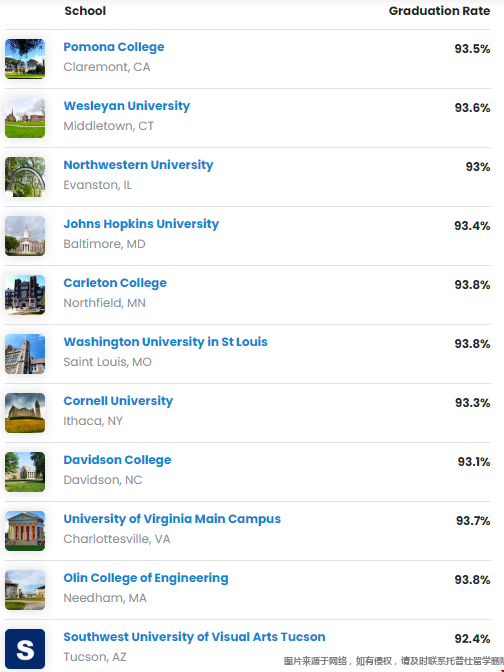The height and width of the screenshot is (672, 504).
Task: Click the Southwest University S logo icon
Action: (25, 649)
